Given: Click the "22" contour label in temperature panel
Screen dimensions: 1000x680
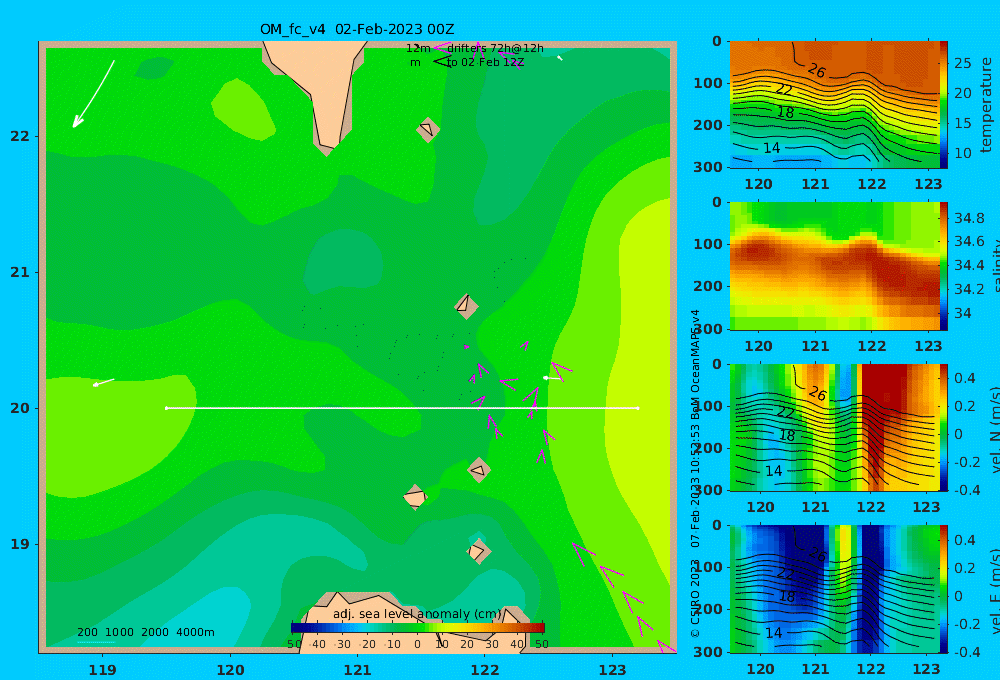Looking at the screenshot, I should (x=784, y=89).
